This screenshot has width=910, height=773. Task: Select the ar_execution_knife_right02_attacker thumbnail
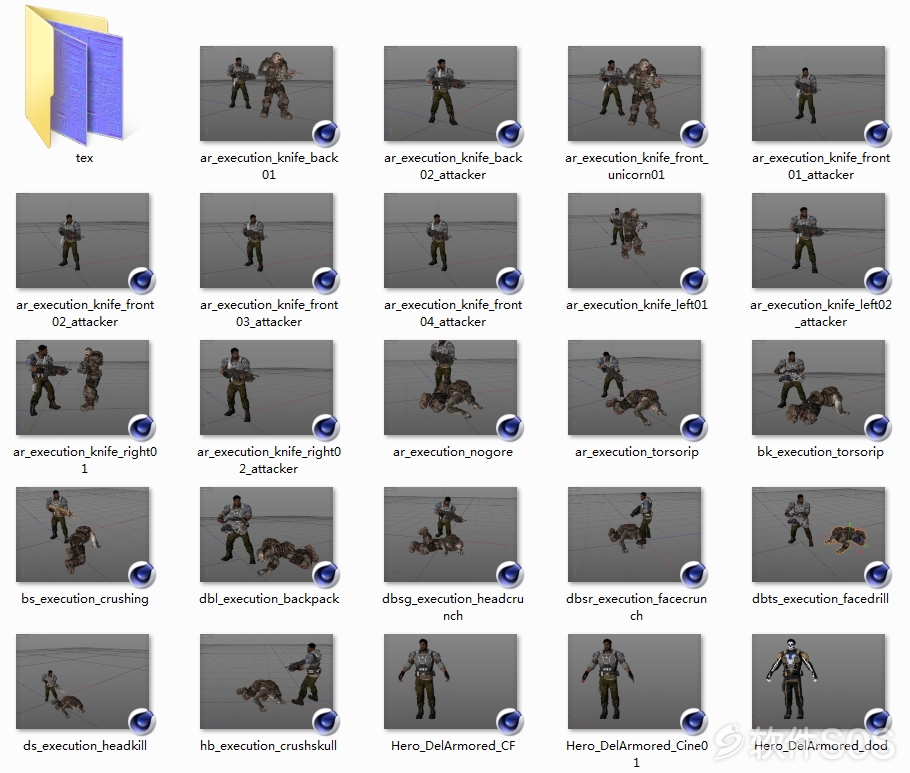point(267,387)
